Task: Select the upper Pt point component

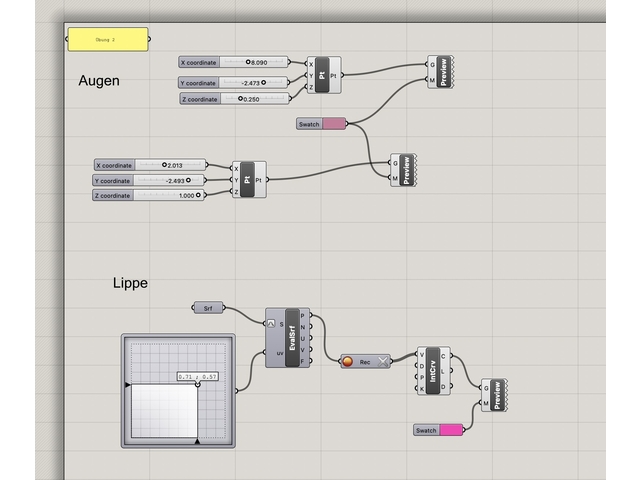Action: click(321, 76)
